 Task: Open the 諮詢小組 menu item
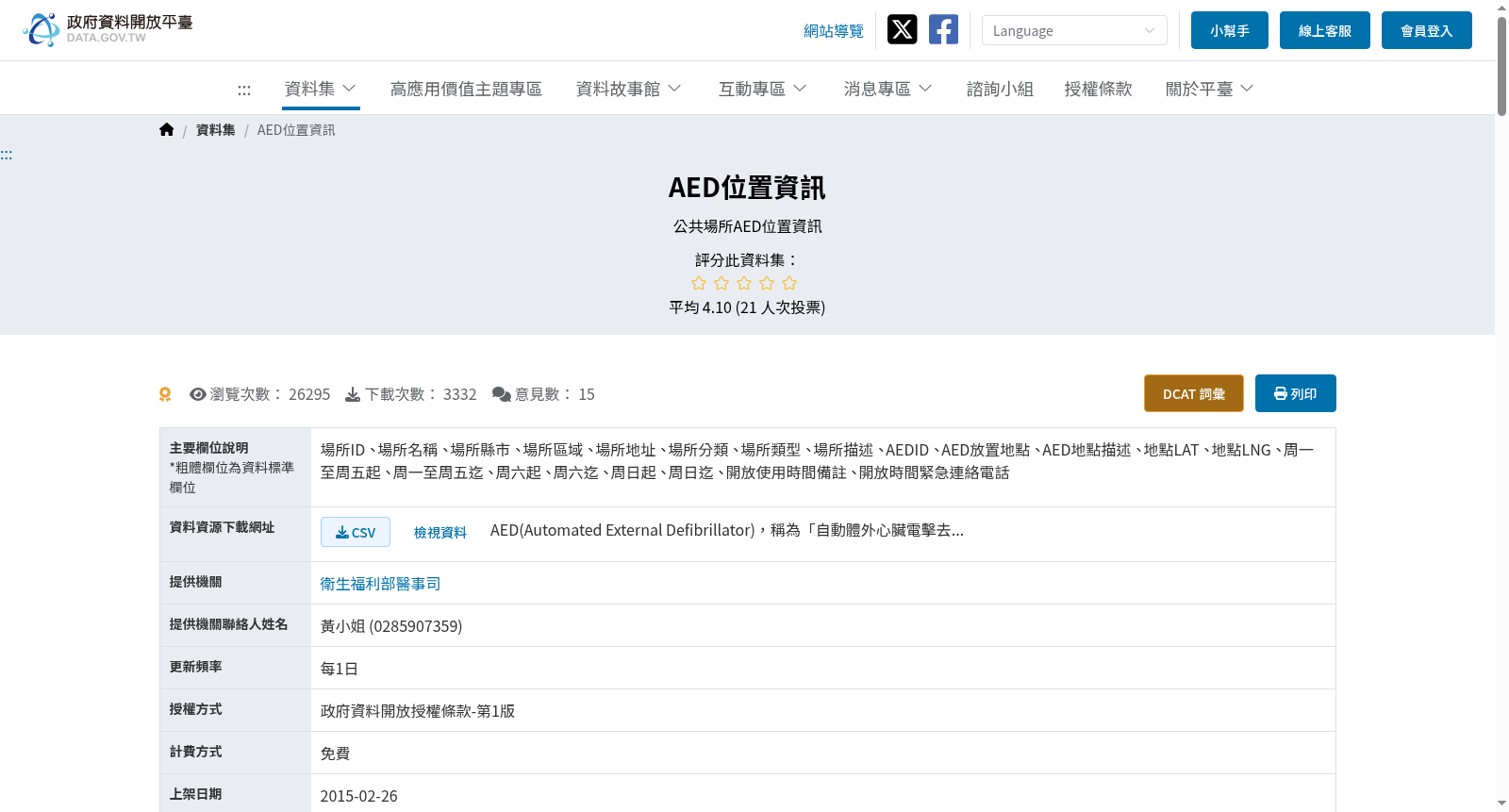1000,89
